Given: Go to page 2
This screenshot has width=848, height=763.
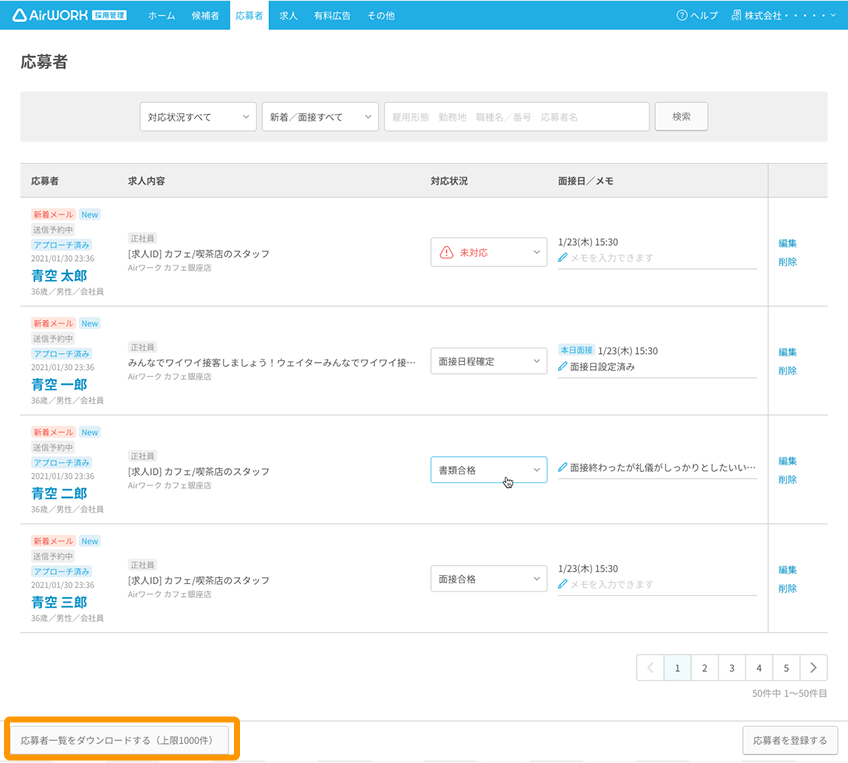Looking at the screenshot, I should (x=704, y=668).
